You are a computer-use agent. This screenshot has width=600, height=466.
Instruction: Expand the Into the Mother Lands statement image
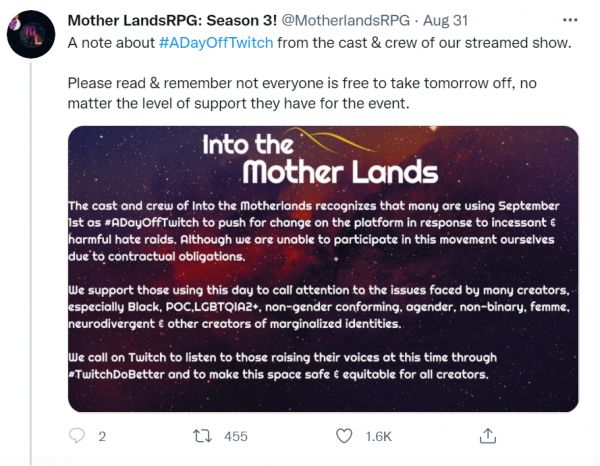[323, 268]
